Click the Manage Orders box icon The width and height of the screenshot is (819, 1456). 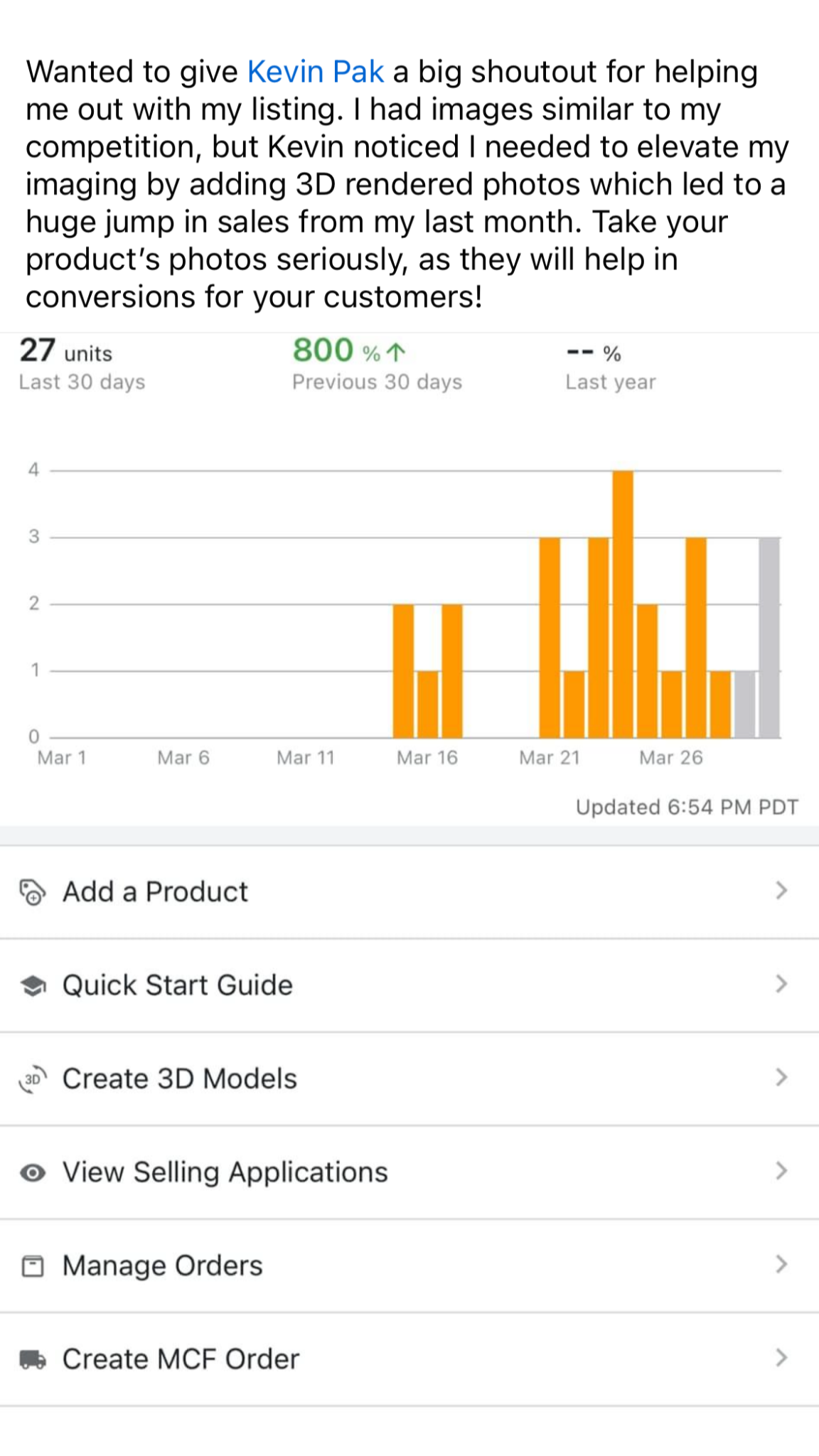click(x=32, y=1266)
